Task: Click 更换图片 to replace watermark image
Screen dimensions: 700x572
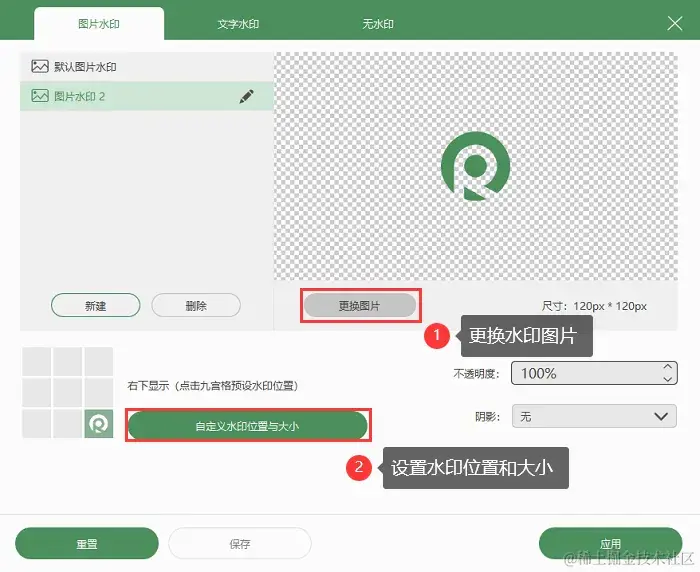Action: [360, 306]
